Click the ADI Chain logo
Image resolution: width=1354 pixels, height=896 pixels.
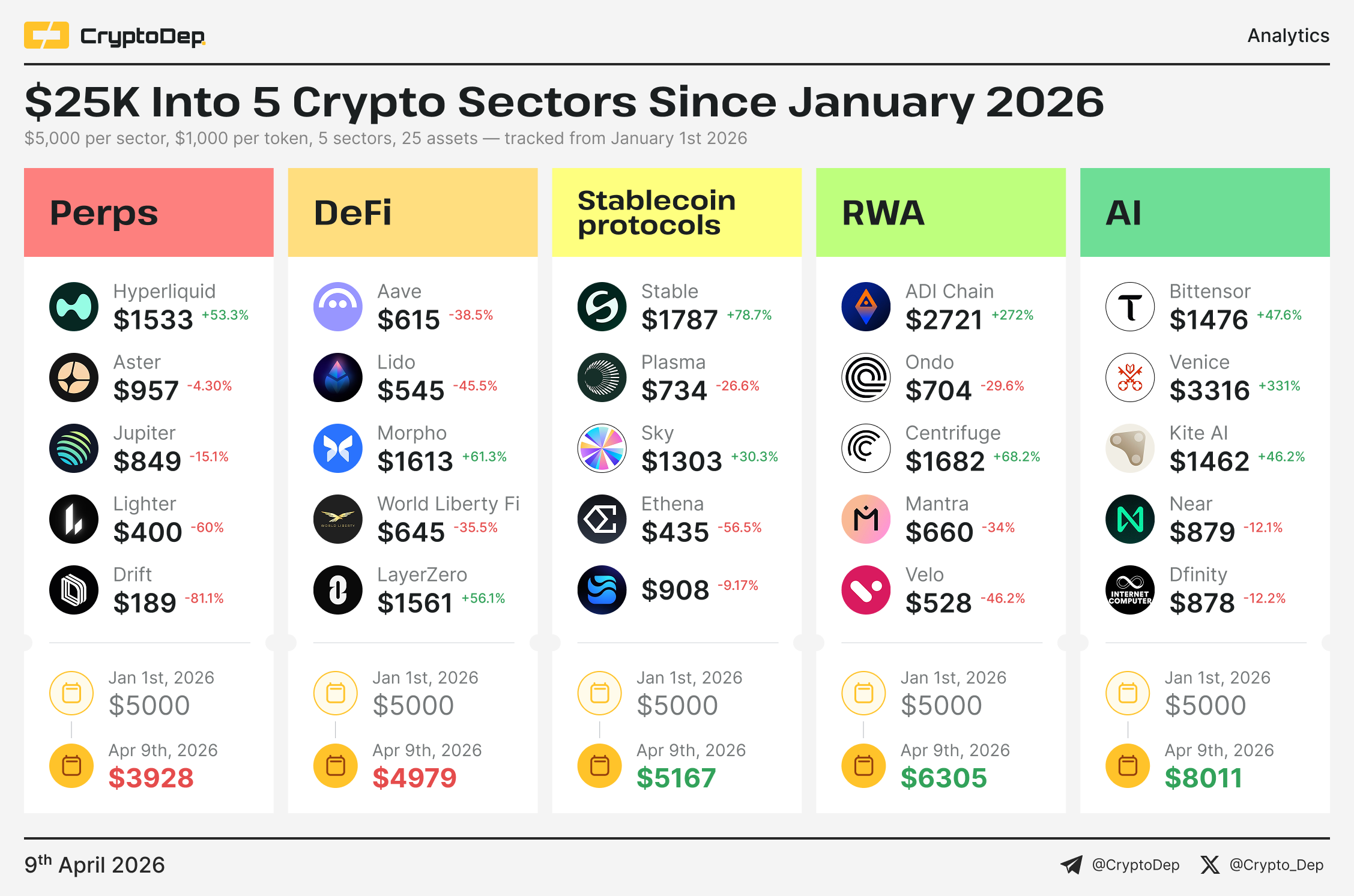866,307
